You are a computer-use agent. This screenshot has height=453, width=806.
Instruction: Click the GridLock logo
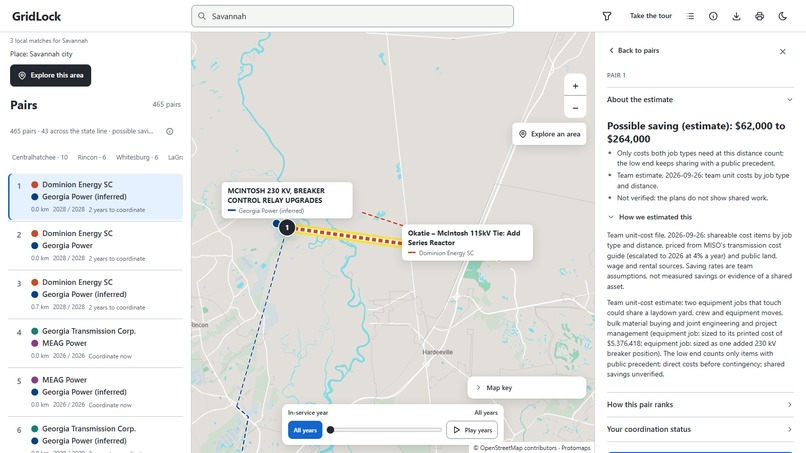[x=36, y=16]
